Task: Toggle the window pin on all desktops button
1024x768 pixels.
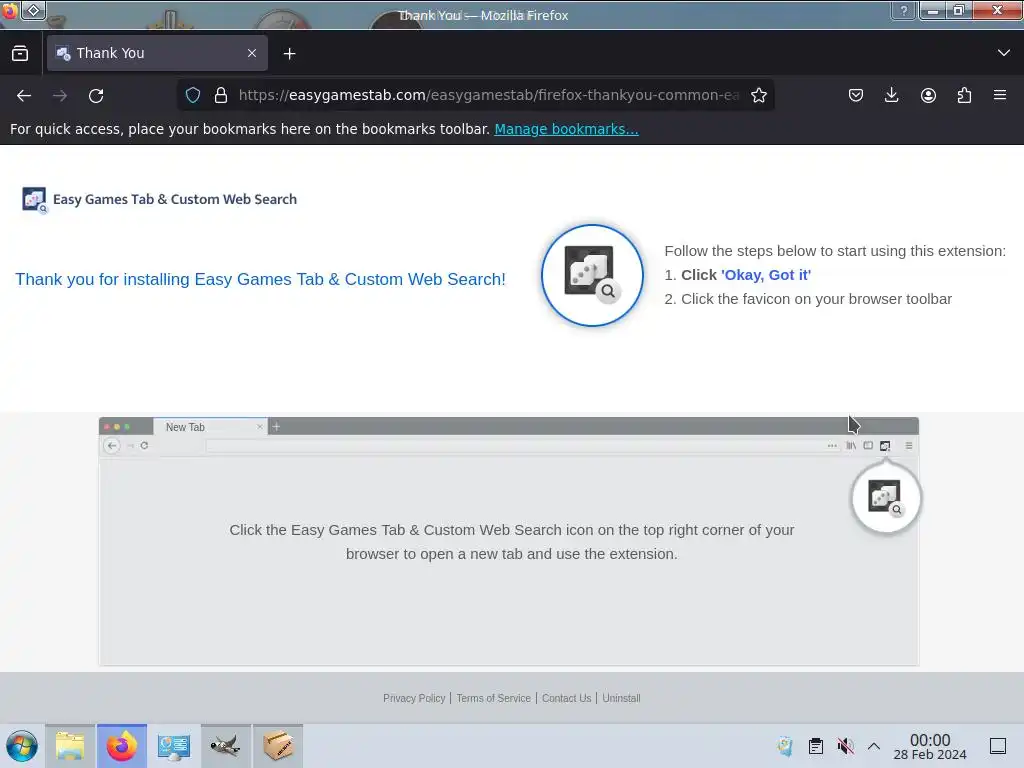Action: (x=34, y=10)
